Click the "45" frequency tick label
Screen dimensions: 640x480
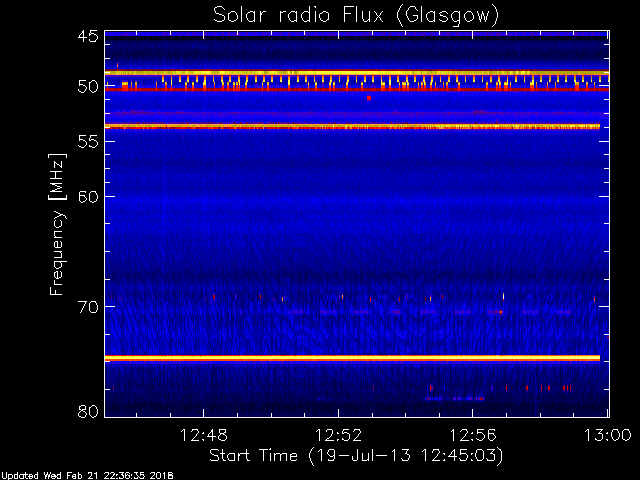click(x=88, y=37)
